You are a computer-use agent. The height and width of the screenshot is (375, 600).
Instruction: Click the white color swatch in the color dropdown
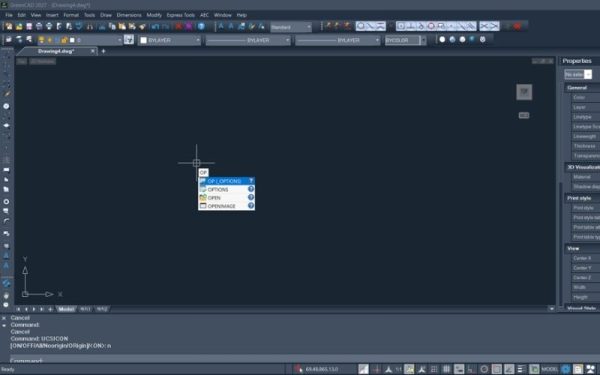click(x=143, y=40)
